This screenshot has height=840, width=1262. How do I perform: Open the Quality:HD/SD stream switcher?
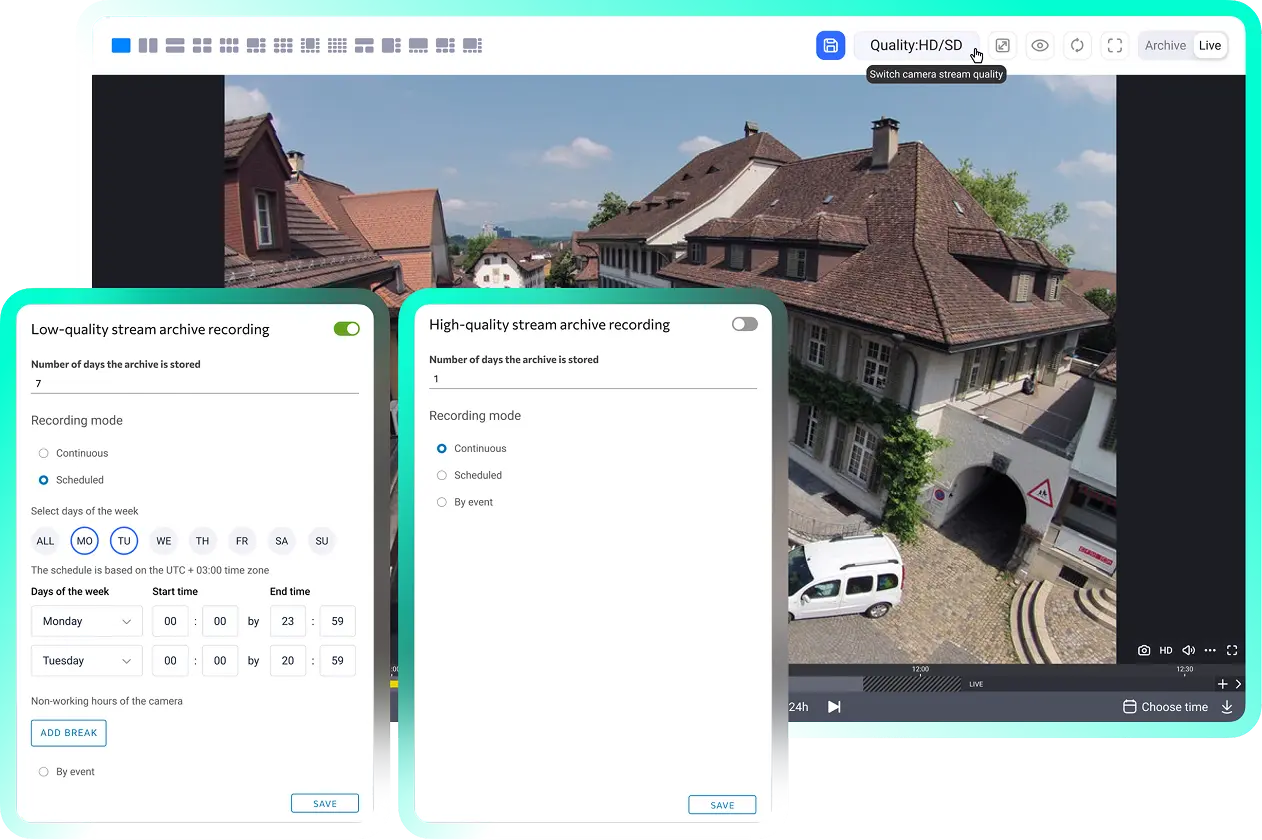click(x=915, y=46)
